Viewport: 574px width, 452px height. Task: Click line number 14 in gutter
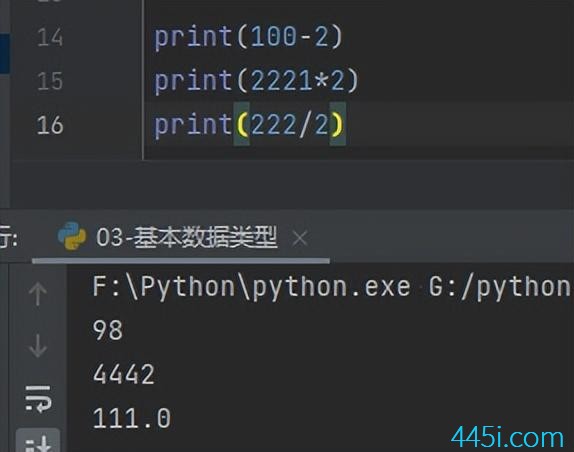(50, 37)
